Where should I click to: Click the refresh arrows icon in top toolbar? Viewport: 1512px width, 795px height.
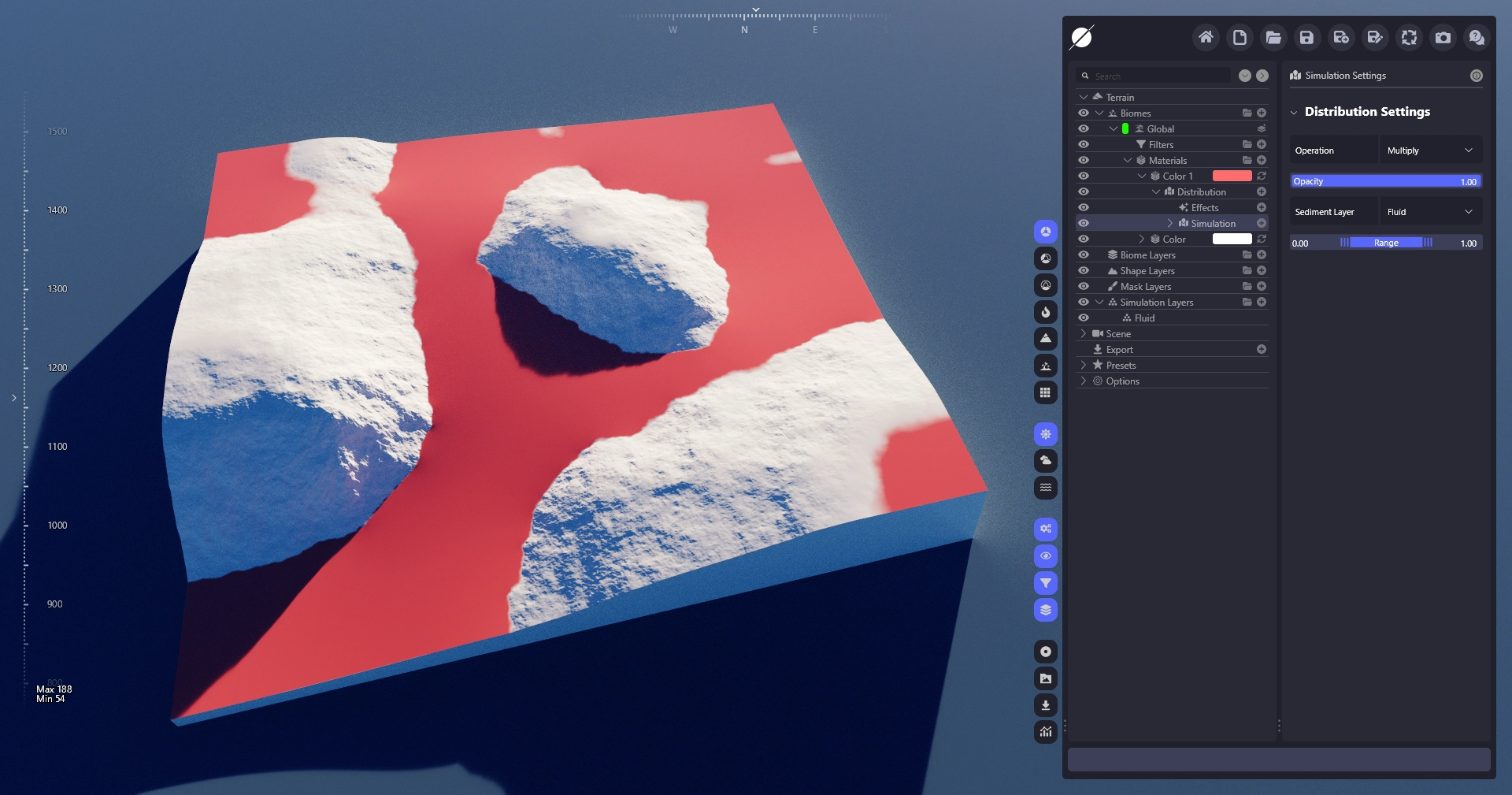1409,37
